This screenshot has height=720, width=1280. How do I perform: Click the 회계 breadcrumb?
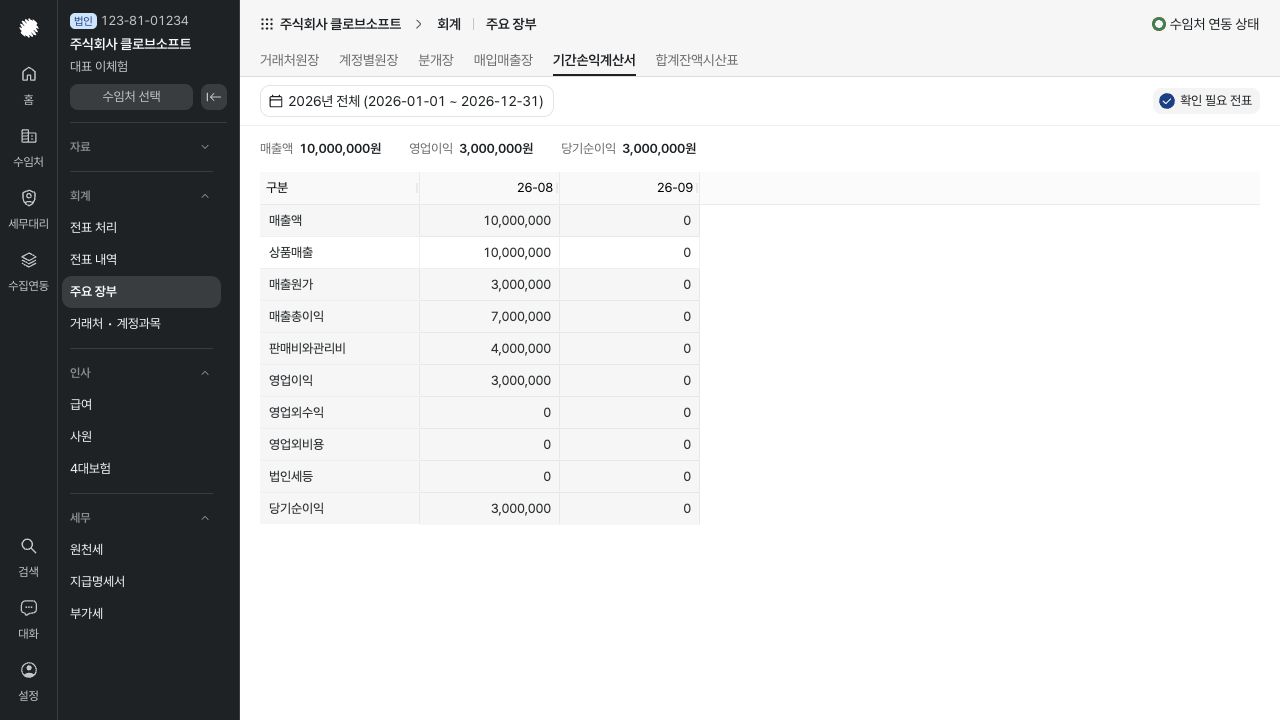point(449,24)
